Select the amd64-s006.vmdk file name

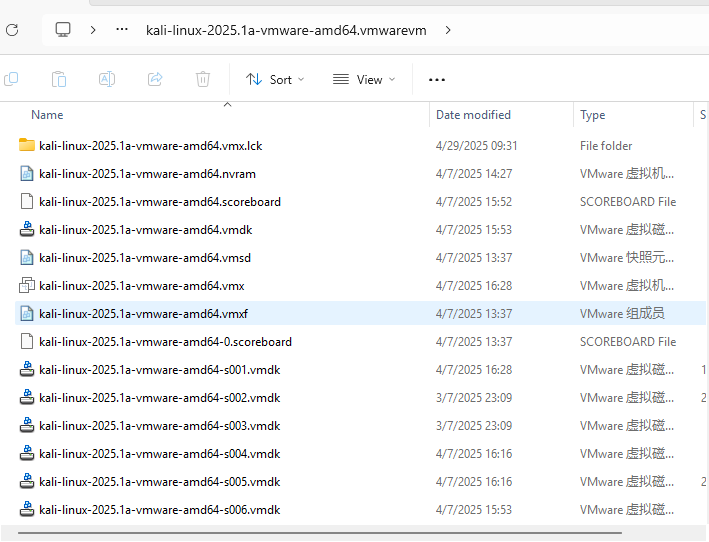[160, 510]
